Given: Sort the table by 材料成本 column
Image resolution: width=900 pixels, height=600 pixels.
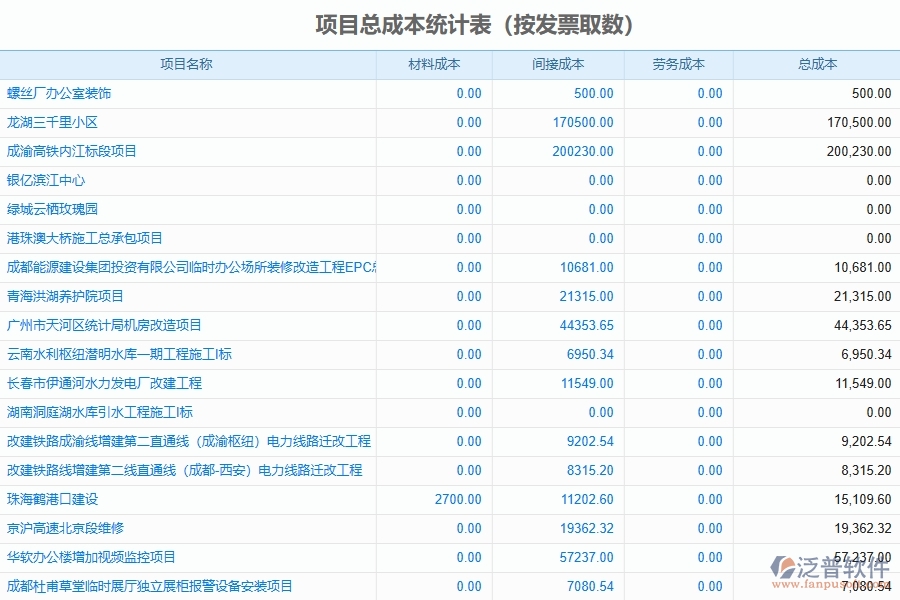Looking at the screenshot, I should tap(435, 63).
